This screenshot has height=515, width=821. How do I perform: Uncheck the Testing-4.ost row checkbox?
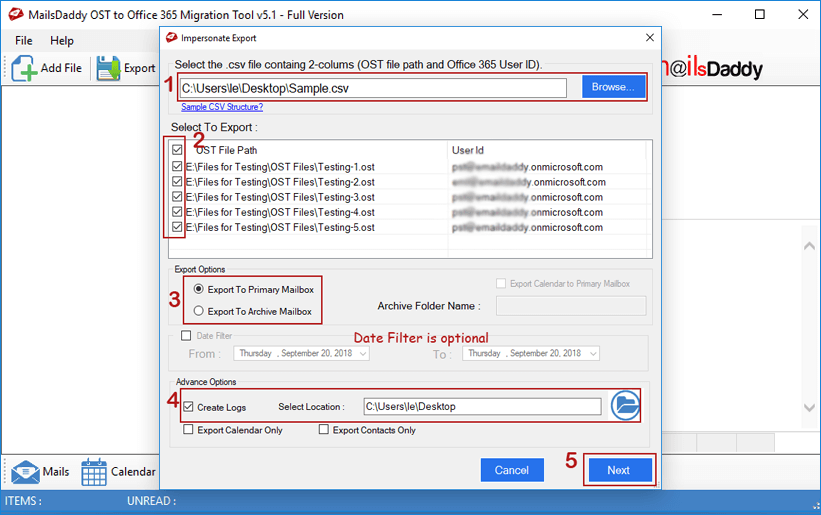point(177,212)
